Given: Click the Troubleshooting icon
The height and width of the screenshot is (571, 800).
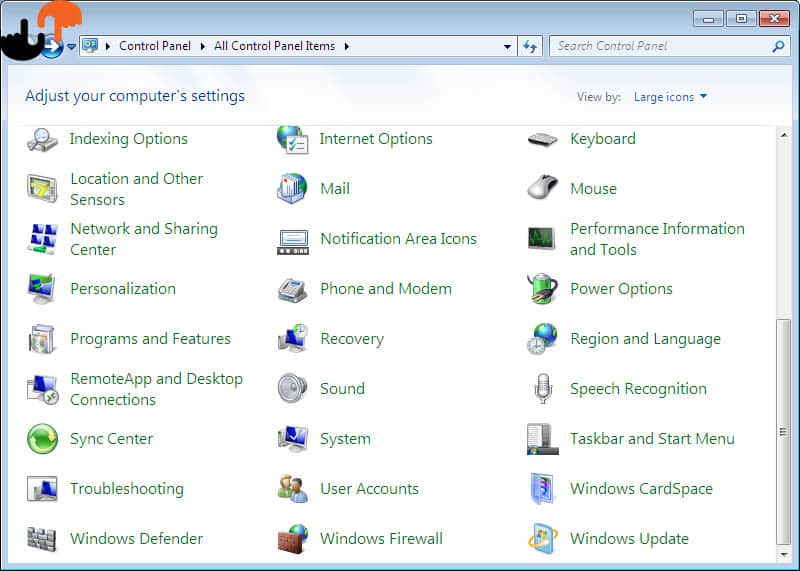Looking at the screenshot, I should coord(42,489).
